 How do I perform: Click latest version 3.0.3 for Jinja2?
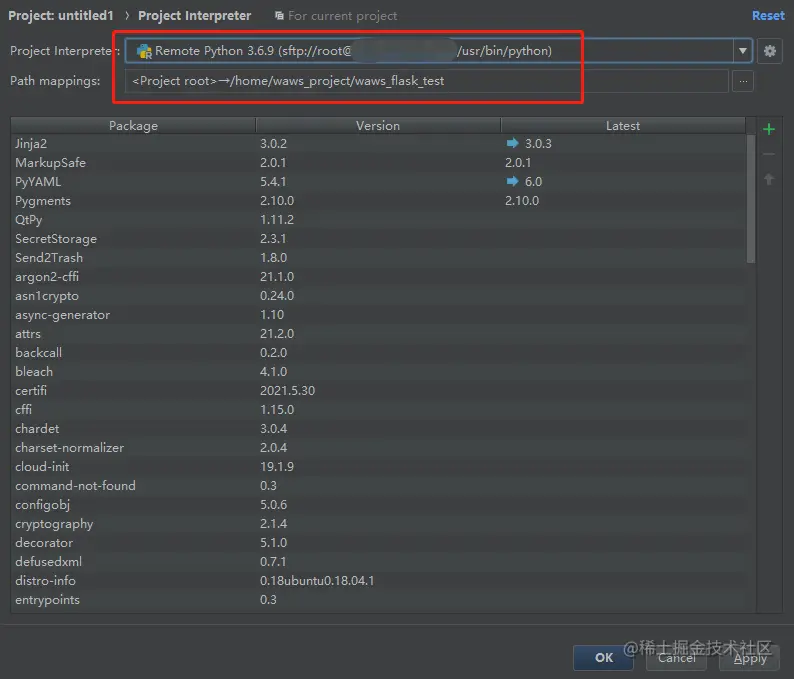point(538,143)
